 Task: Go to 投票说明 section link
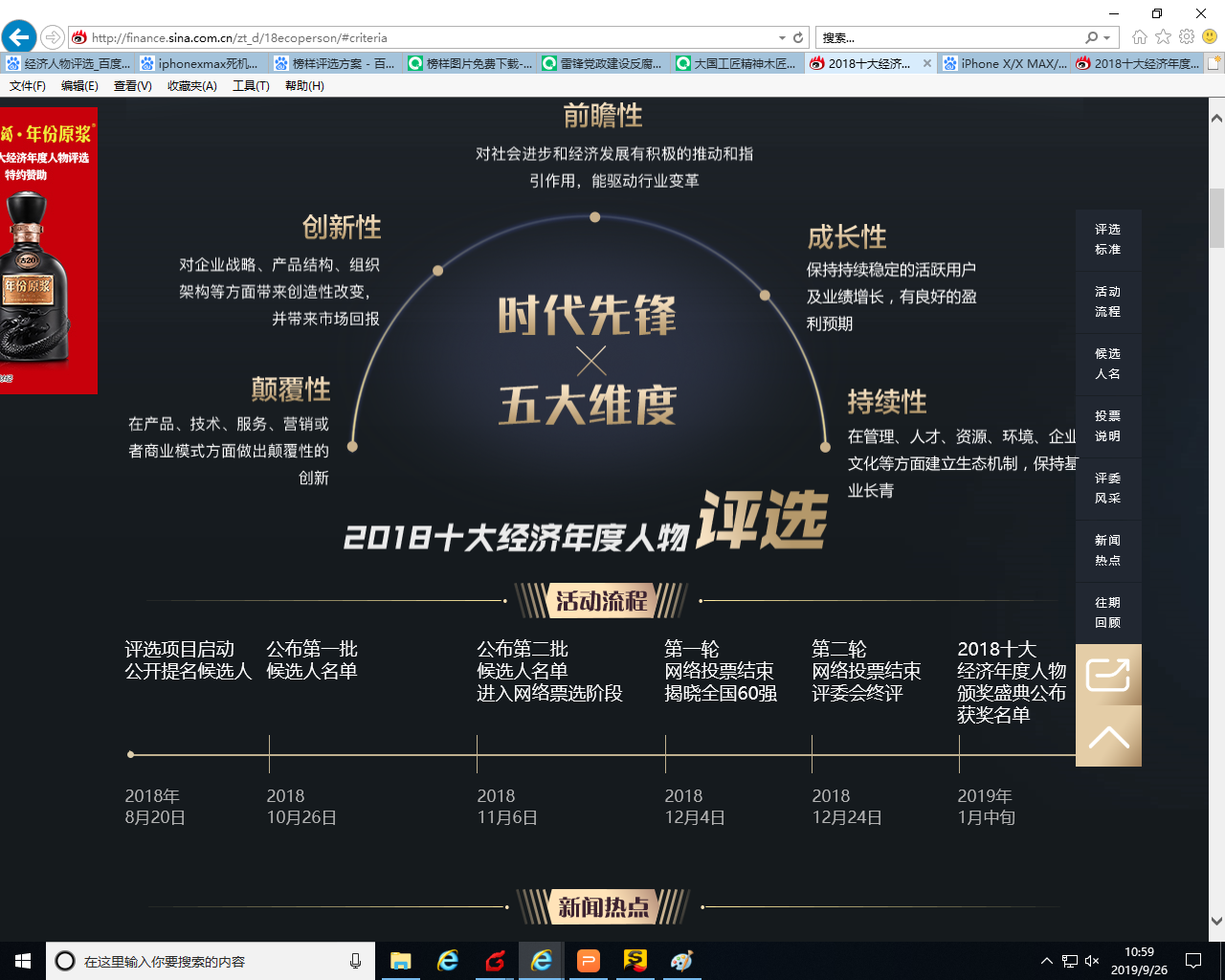[1107, 426]
